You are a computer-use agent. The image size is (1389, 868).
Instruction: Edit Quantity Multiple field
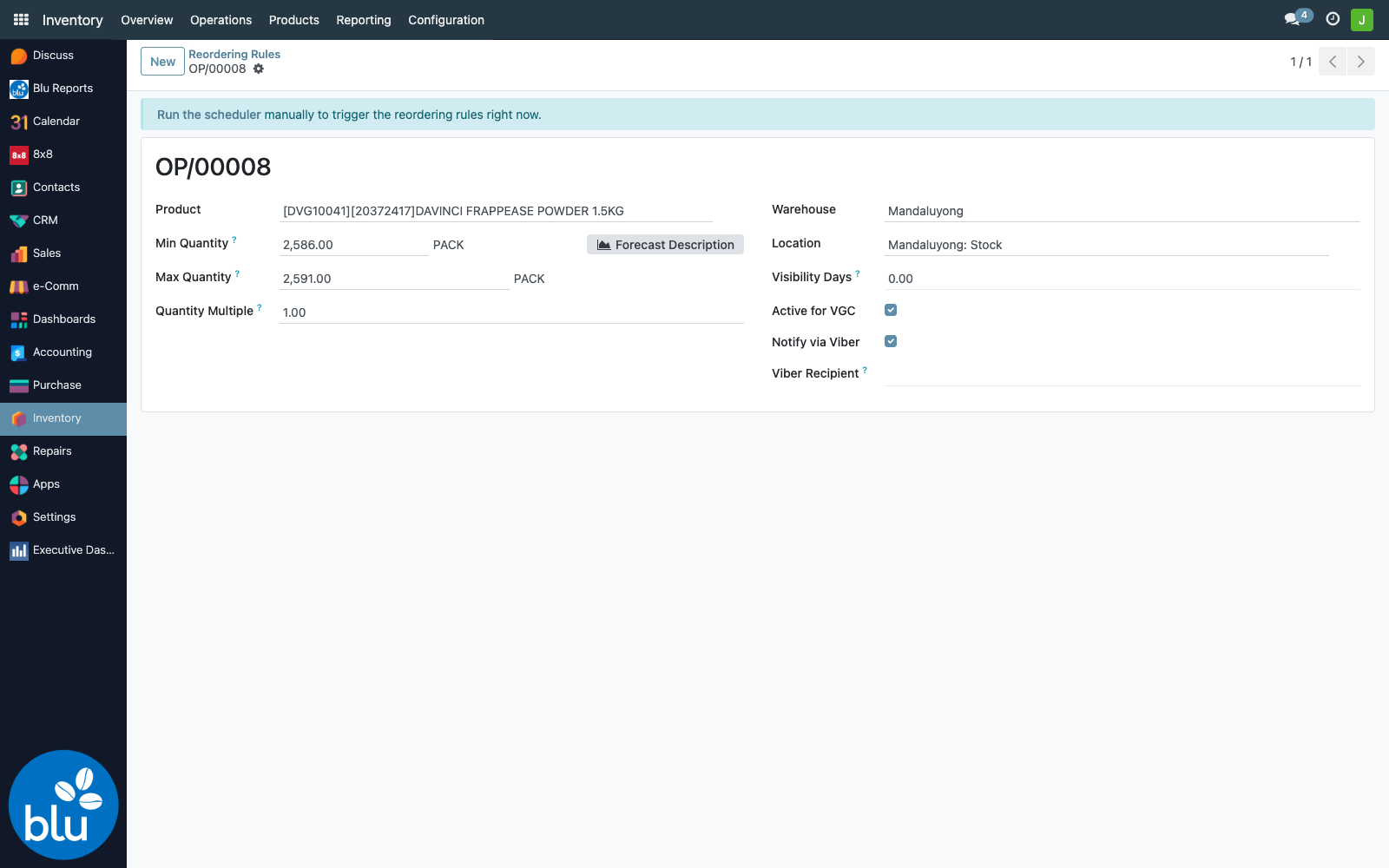click(511, 312)
